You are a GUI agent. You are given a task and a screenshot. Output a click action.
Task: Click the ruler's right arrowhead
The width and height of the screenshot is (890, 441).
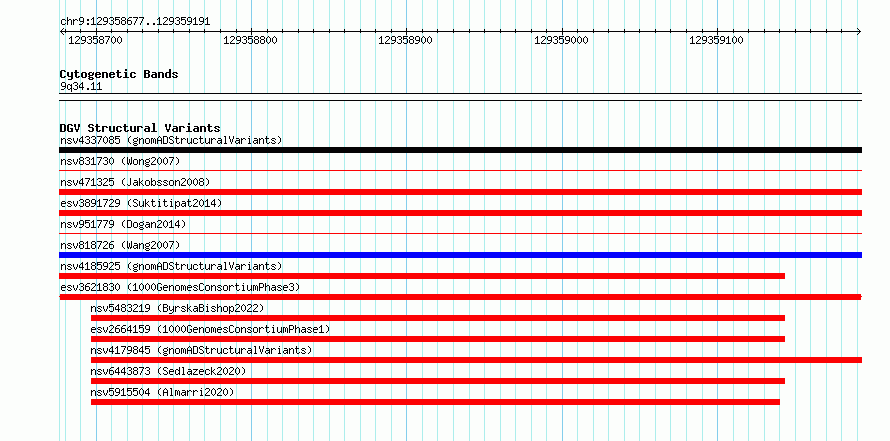[859, 31]
